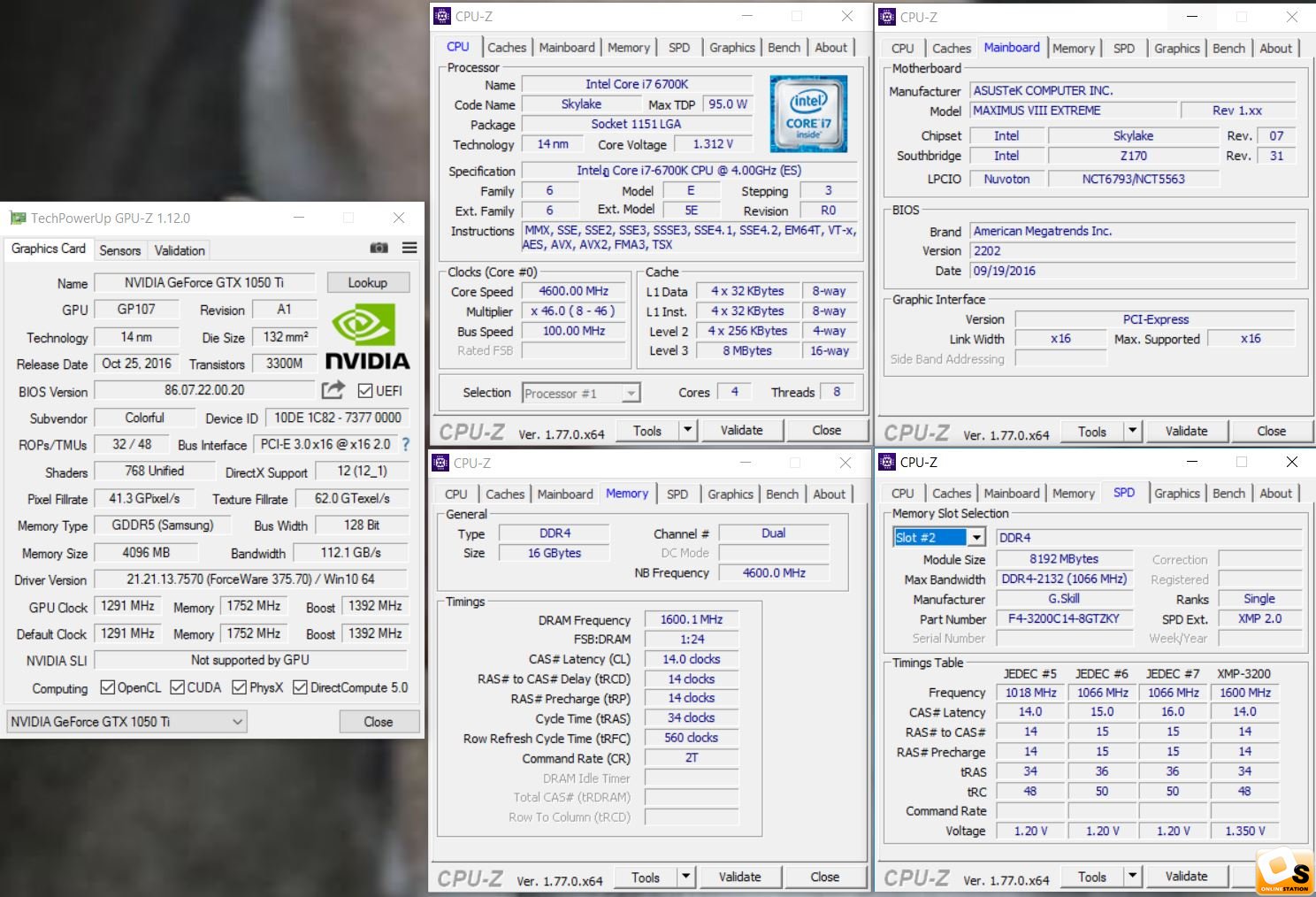The width and height of the screenshot is (1316, 897).
Task: Click Tools button in the CPU tab window
Action: click(647, 431)
